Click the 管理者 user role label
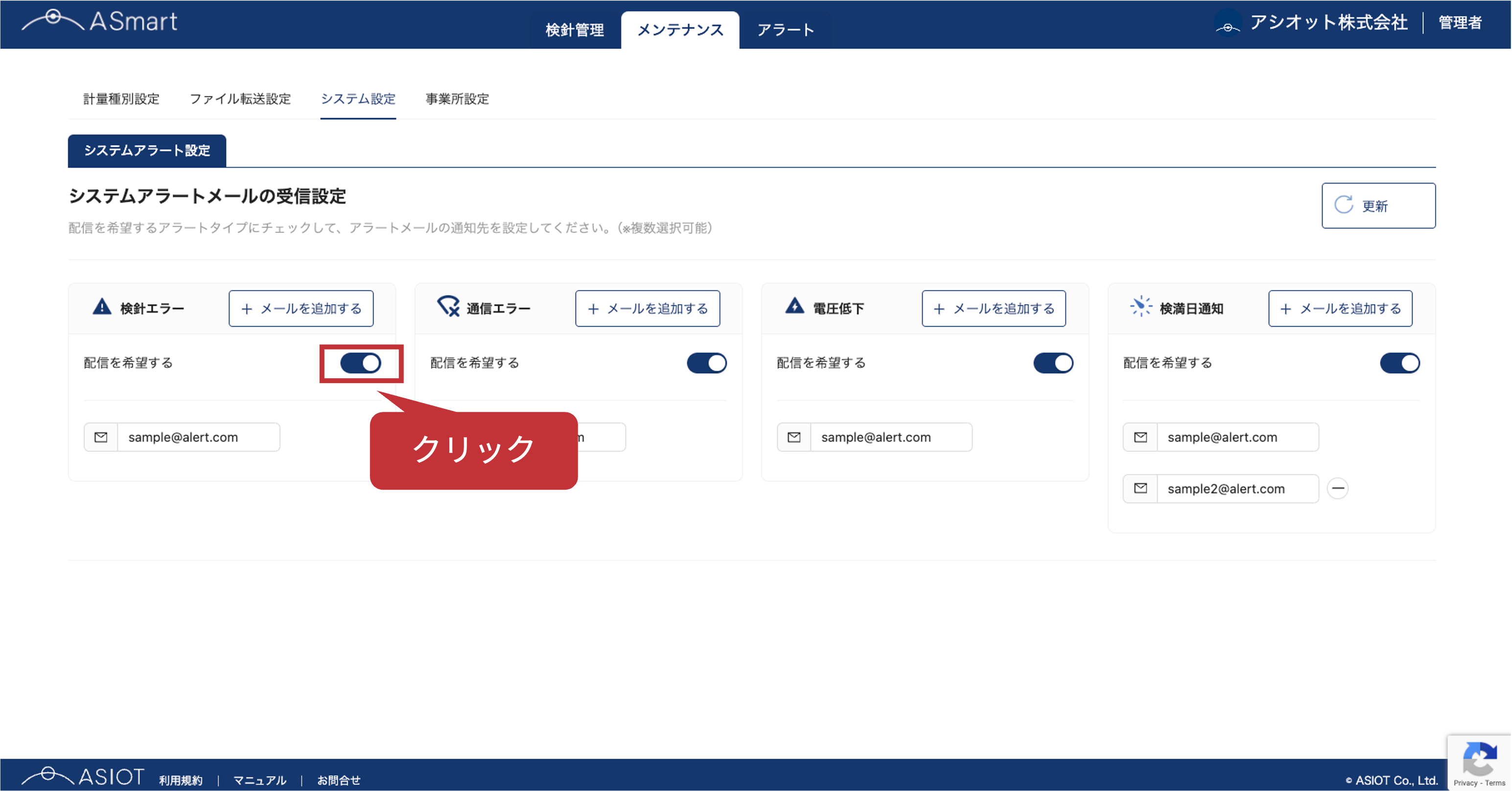 (1460, 23)
